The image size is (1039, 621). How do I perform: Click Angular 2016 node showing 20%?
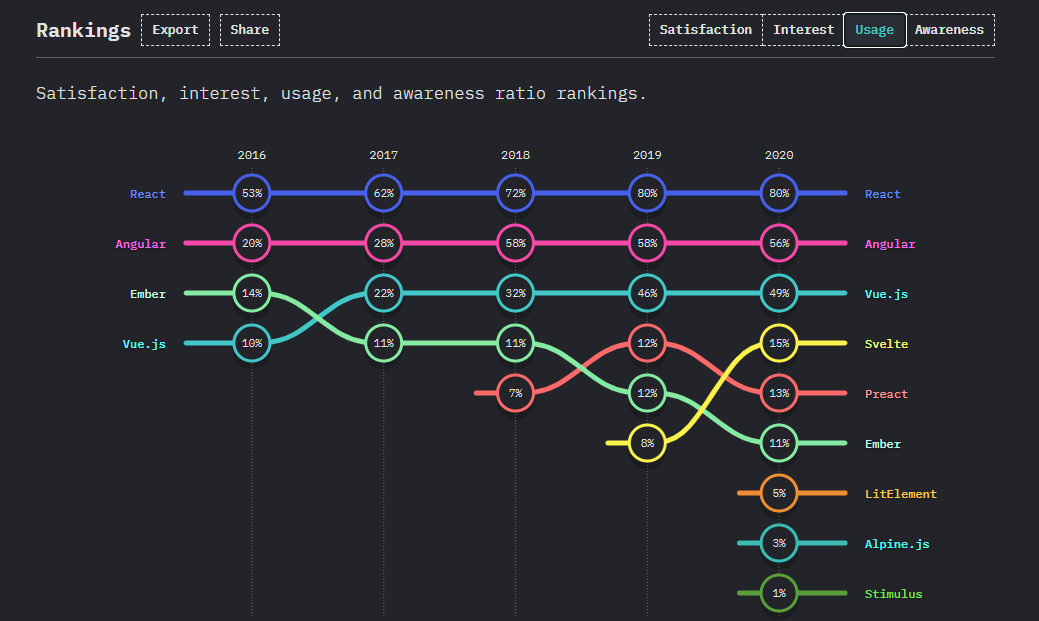click(x=252, y=243)
